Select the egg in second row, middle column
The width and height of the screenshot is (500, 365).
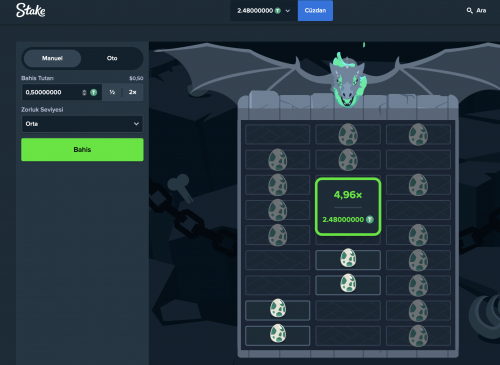pyautogui.click(x=348, y=160)
